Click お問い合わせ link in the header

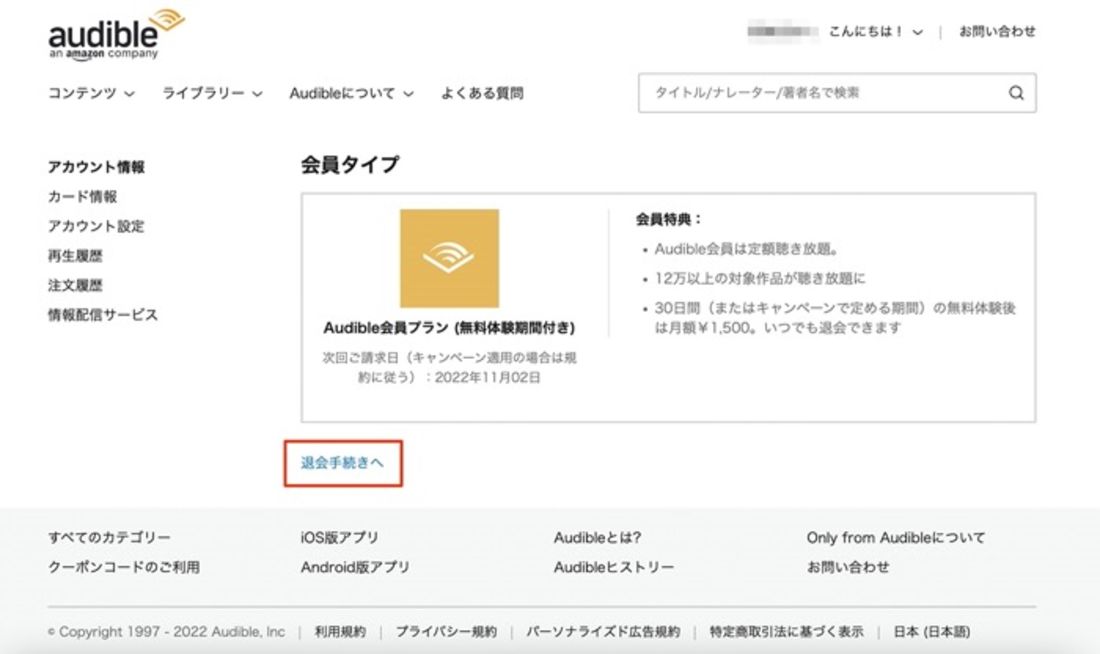tap(997, 32)
